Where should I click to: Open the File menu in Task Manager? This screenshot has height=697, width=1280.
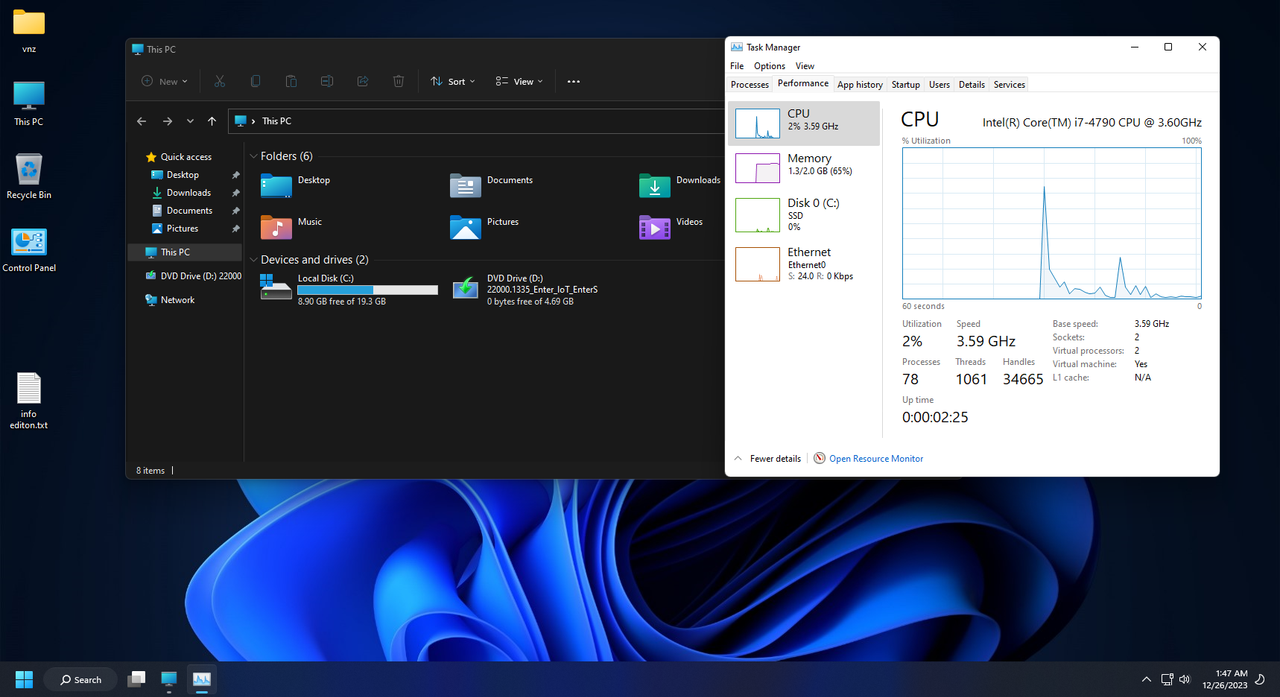point(737,66)
